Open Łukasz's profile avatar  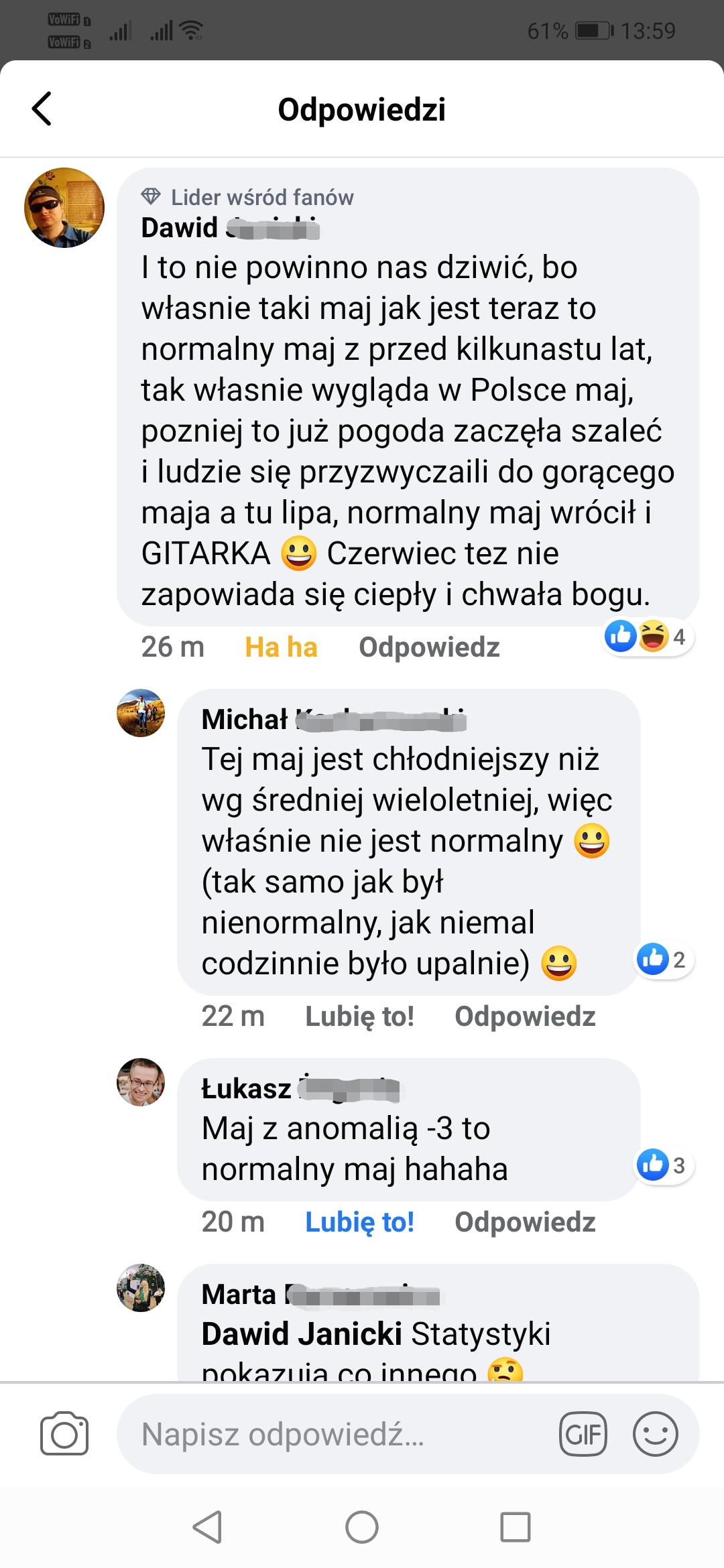[x=141, y=1082]
